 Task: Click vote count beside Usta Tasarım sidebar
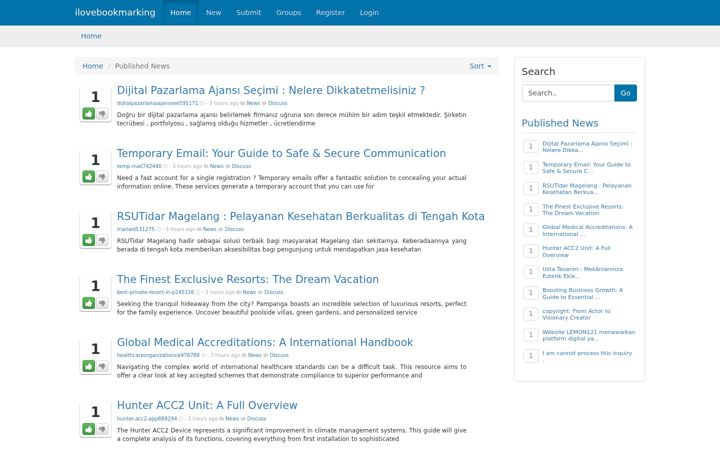tap(530, 272)
